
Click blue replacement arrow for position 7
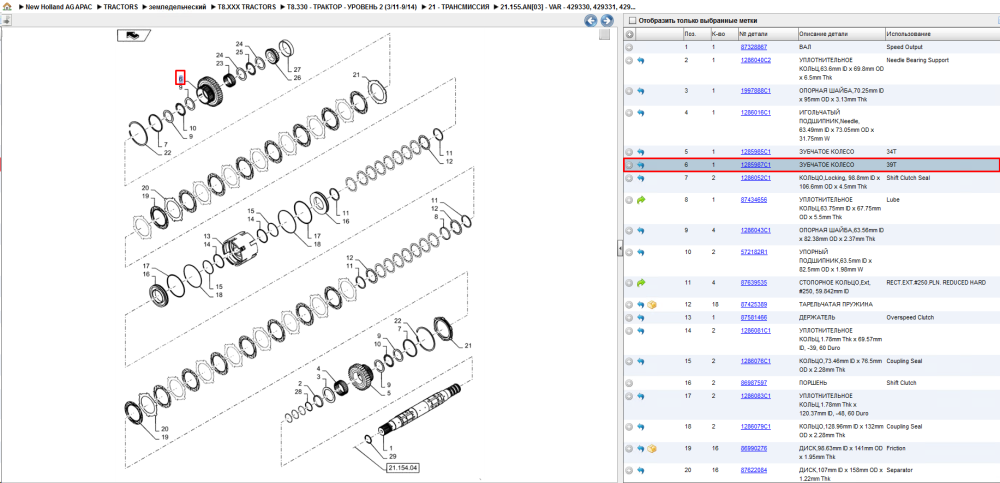tap(640, 177)
